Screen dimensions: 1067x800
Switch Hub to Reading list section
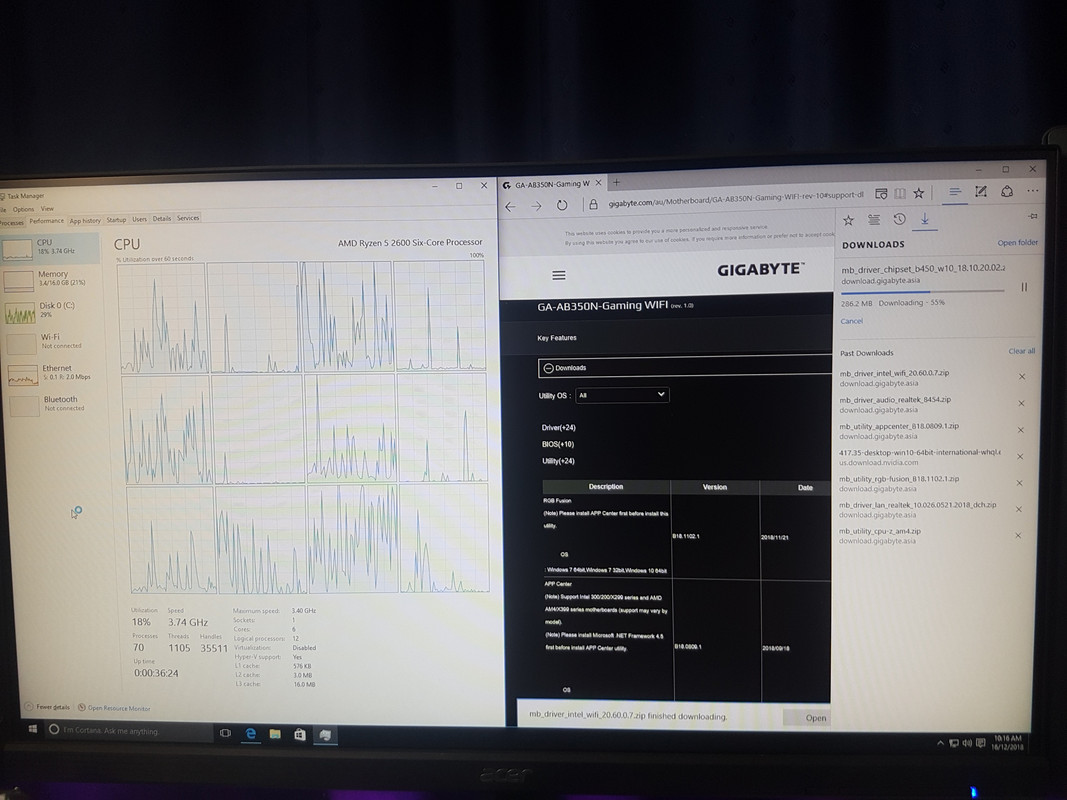click(x=874, y=220)
